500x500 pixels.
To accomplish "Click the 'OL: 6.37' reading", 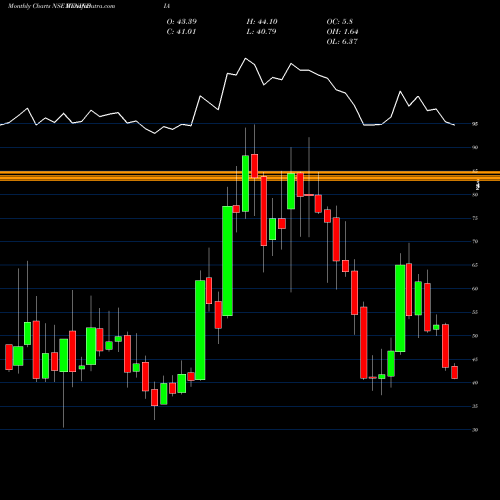I will (342, 42).
